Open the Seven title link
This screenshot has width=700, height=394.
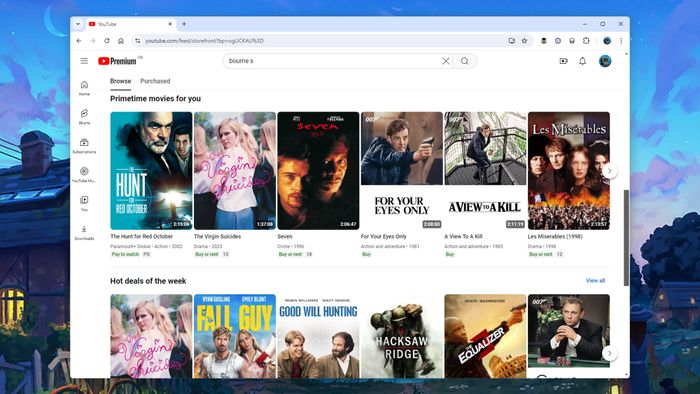click(x=285, y=236)
